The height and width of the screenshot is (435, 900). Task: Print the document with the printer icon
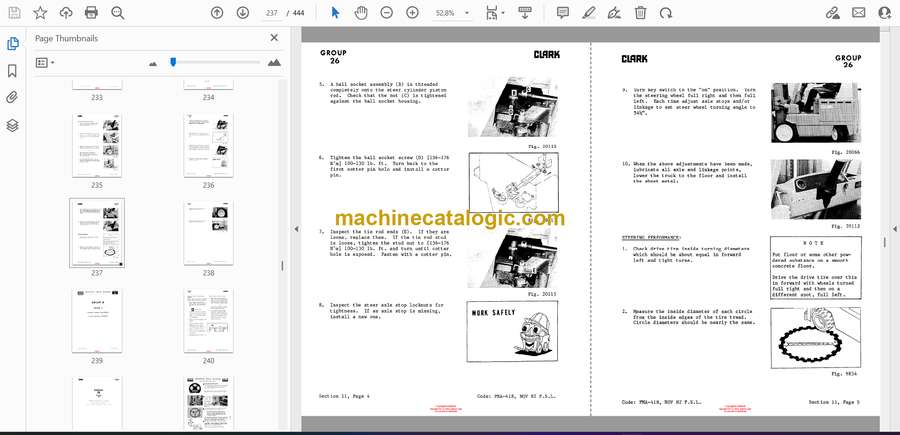(x=91, y=13)
